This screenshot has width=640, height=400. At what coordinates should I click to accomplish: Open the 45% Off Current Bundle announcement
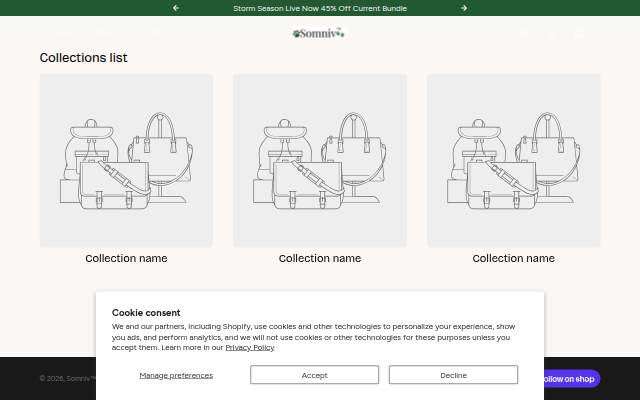320,8
